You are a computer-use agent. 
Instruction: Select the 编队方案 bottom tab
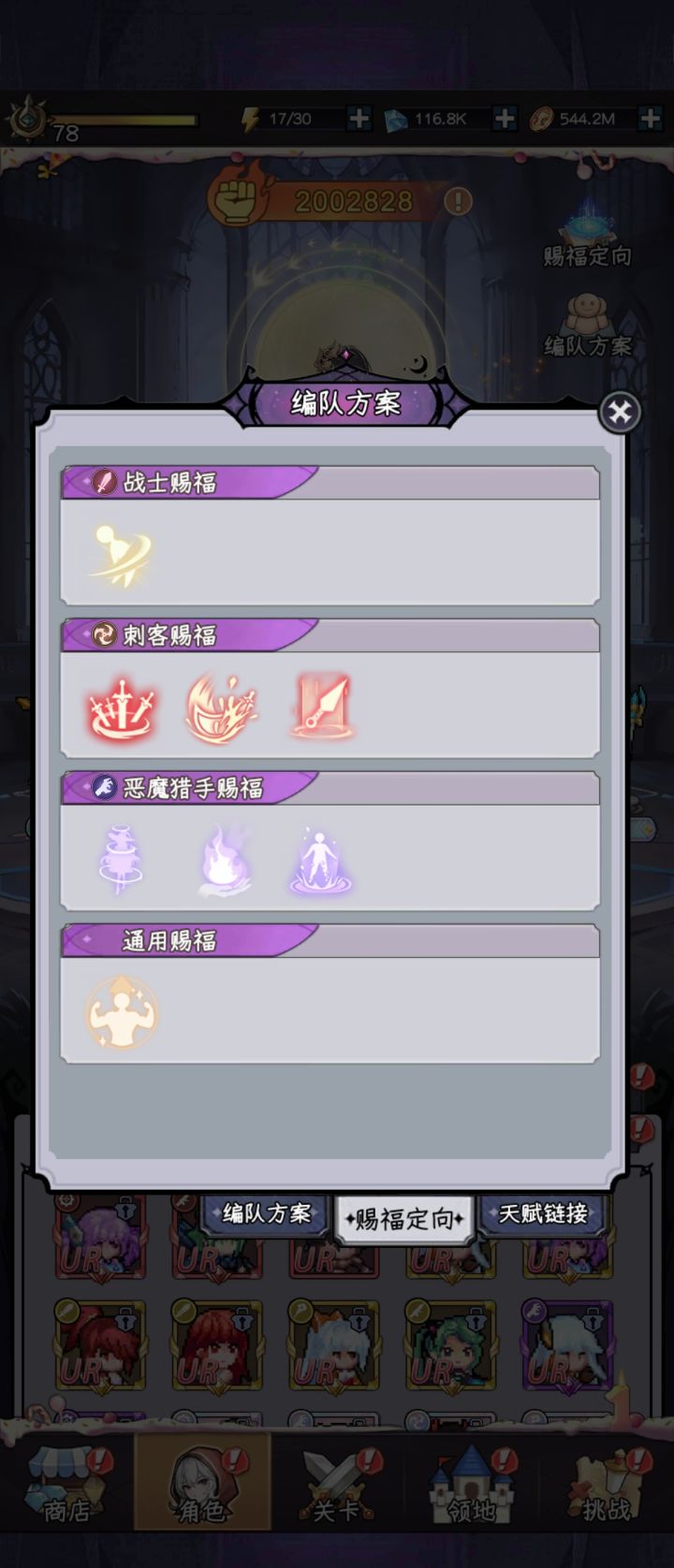click(266, 1214)
